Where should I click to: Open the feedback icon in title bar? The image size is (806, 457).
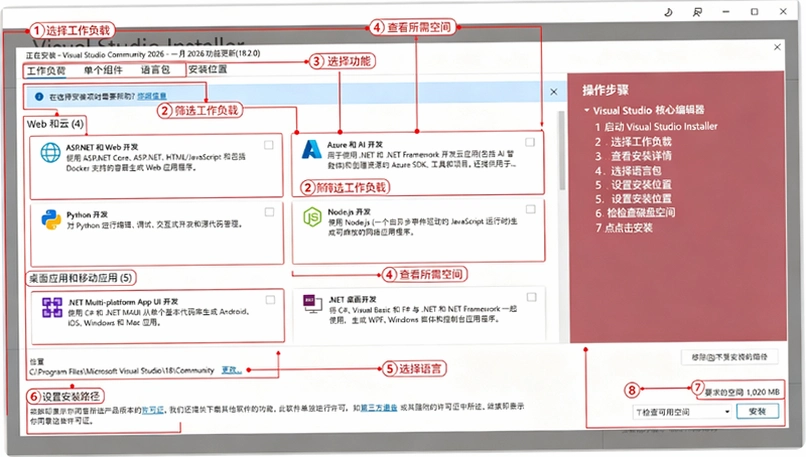pyautogui.click(x=697, y=12)
